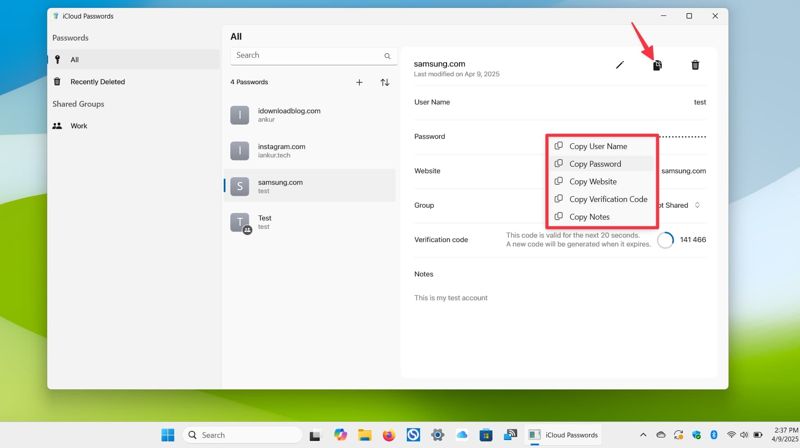Viewport: 800px width, 448px height.
Task: Click the copy icon next to the trash
Action: [657, 65]
